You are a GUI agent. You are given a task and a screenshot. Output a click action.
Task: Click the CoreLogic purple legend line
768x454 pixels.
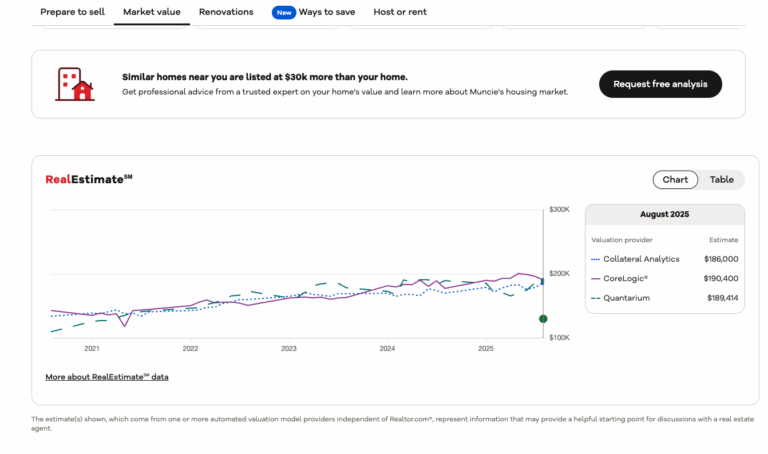pos(595,279)
